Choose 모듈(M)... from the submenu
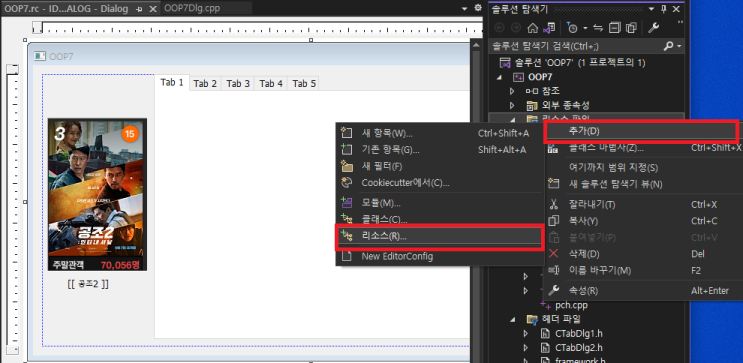The height and width of the screenshot is (363, 743). click(x=439, y=203)
